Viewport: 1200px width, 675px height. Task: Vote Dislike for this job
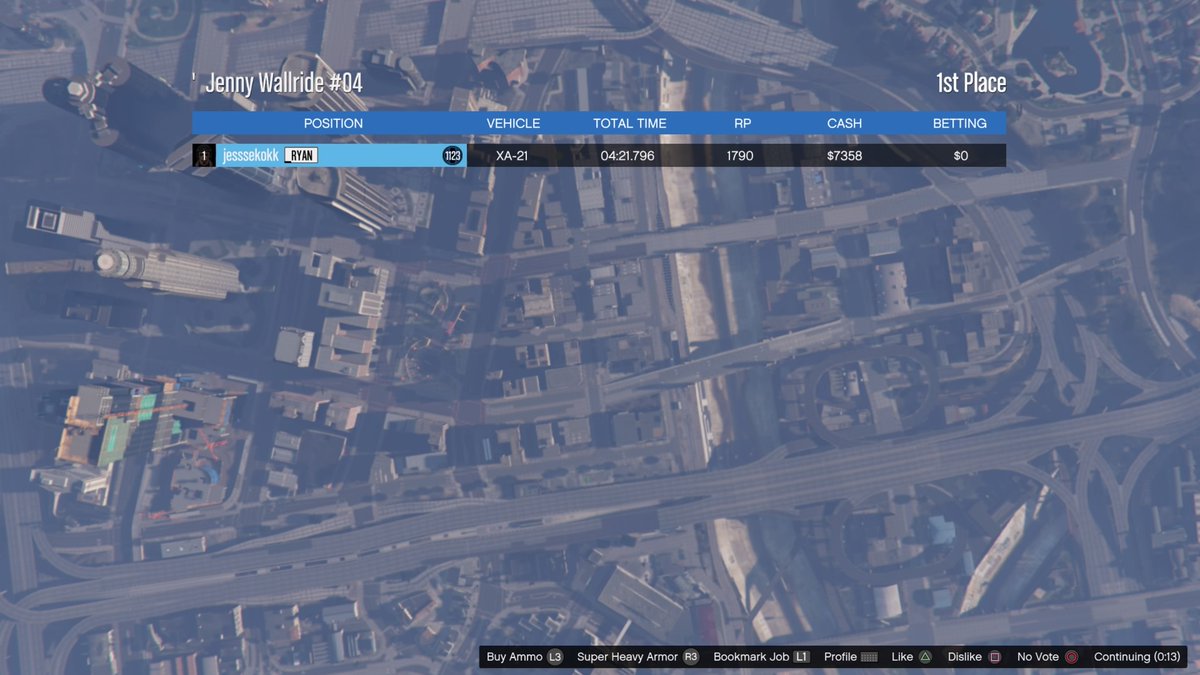coord(965,657)
